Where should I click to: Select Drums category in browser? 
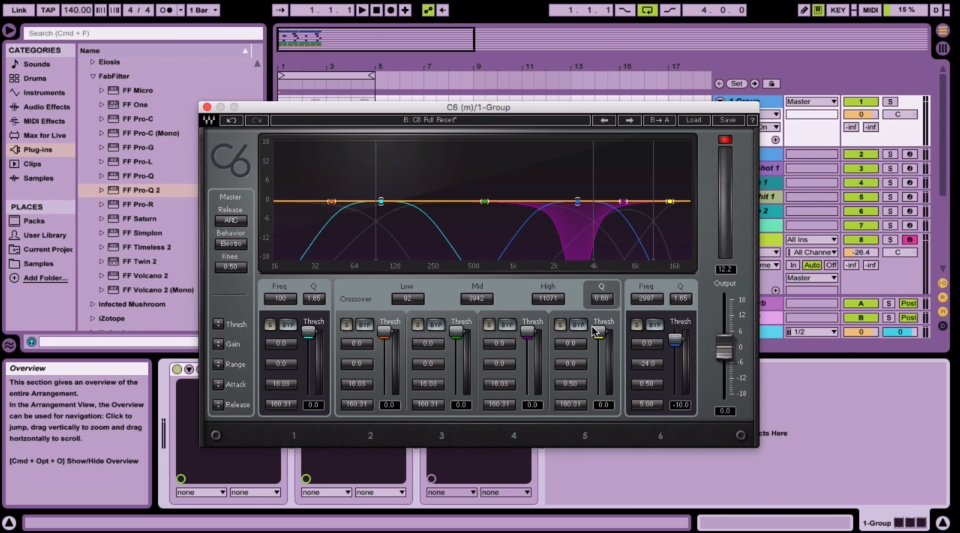(35, 78)
